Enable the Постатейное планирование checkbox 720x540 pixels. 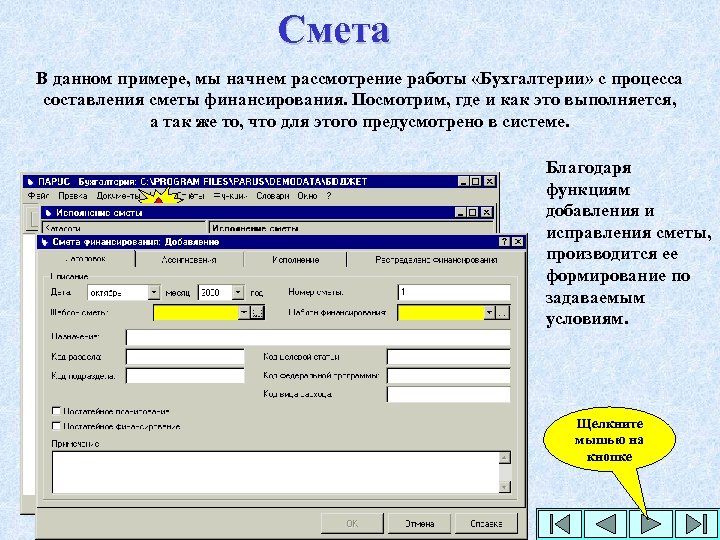click(56, 411)
